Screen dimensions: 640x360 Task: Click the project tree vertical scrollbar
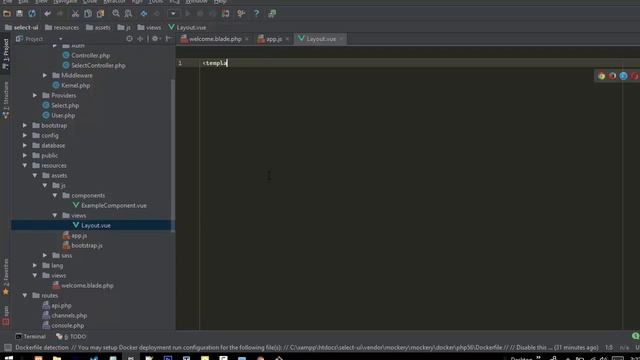173,155
